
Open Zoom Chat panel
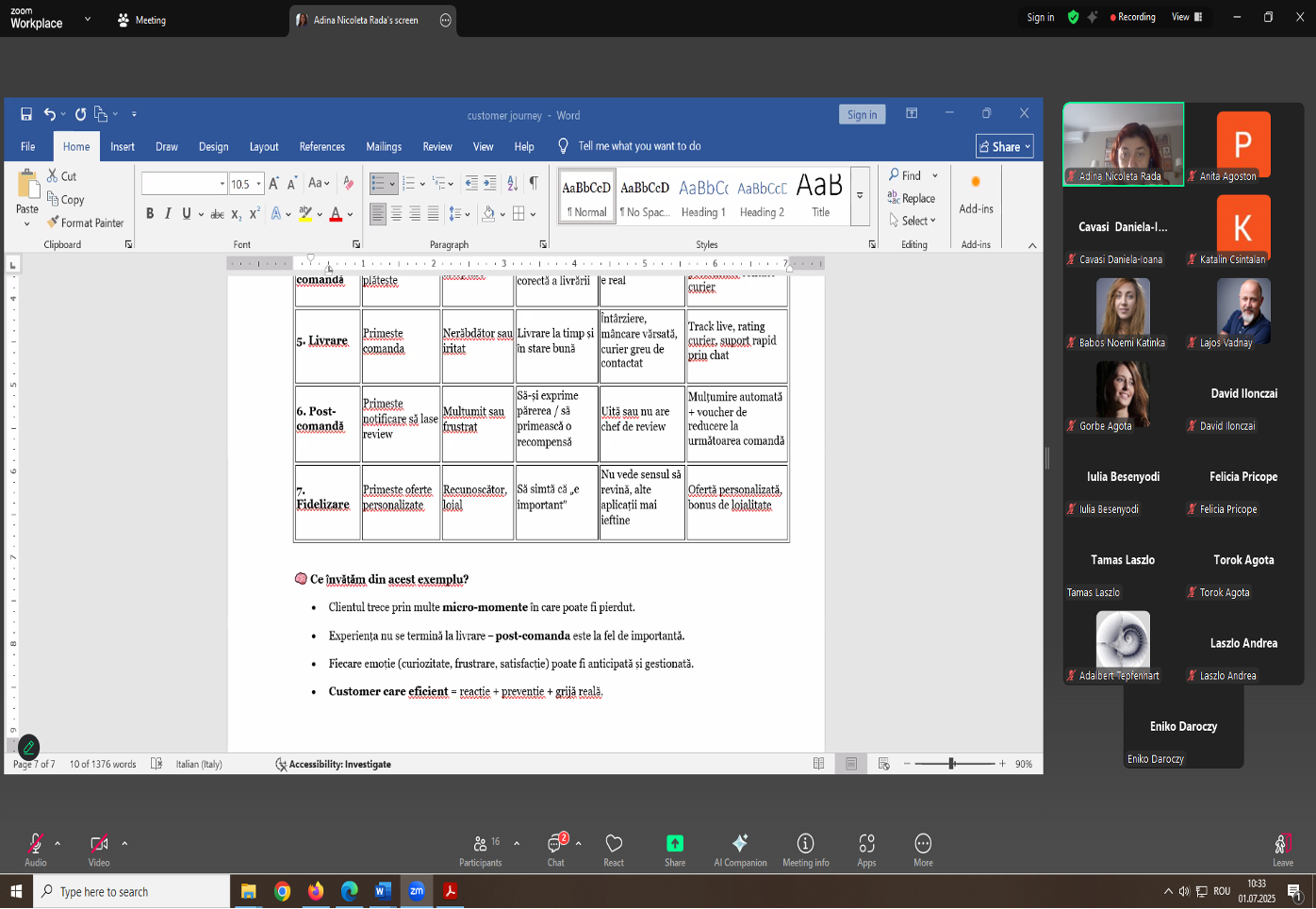[556, 850]
